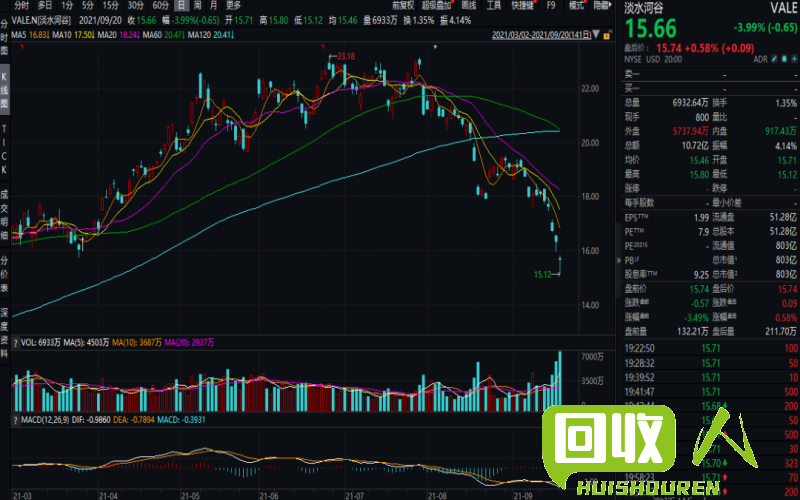Open the 模式 mode menu

pyautogui.click(x=576, y=5)
